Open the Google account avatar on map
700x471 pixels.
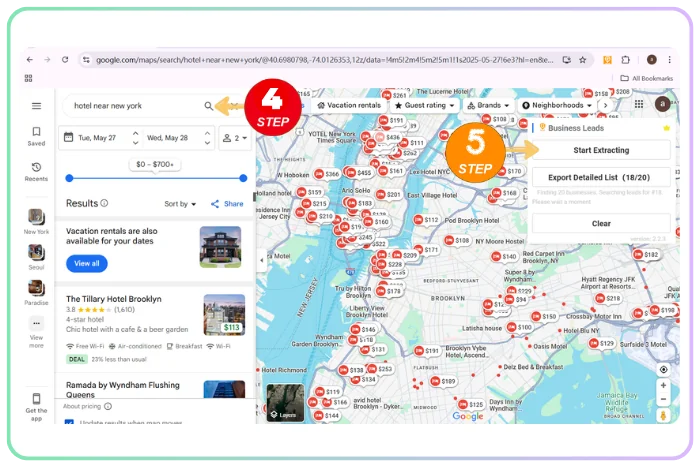pos(662,104)
